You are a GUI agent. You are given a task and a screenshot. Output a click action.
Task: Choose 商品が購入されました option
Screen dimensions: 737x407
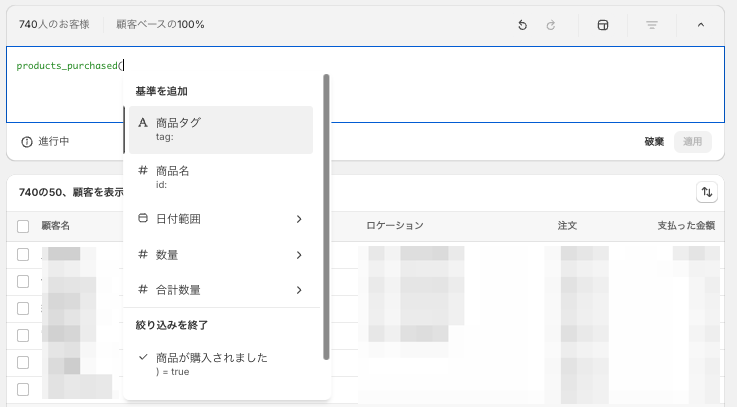click(x=220, y=363)
